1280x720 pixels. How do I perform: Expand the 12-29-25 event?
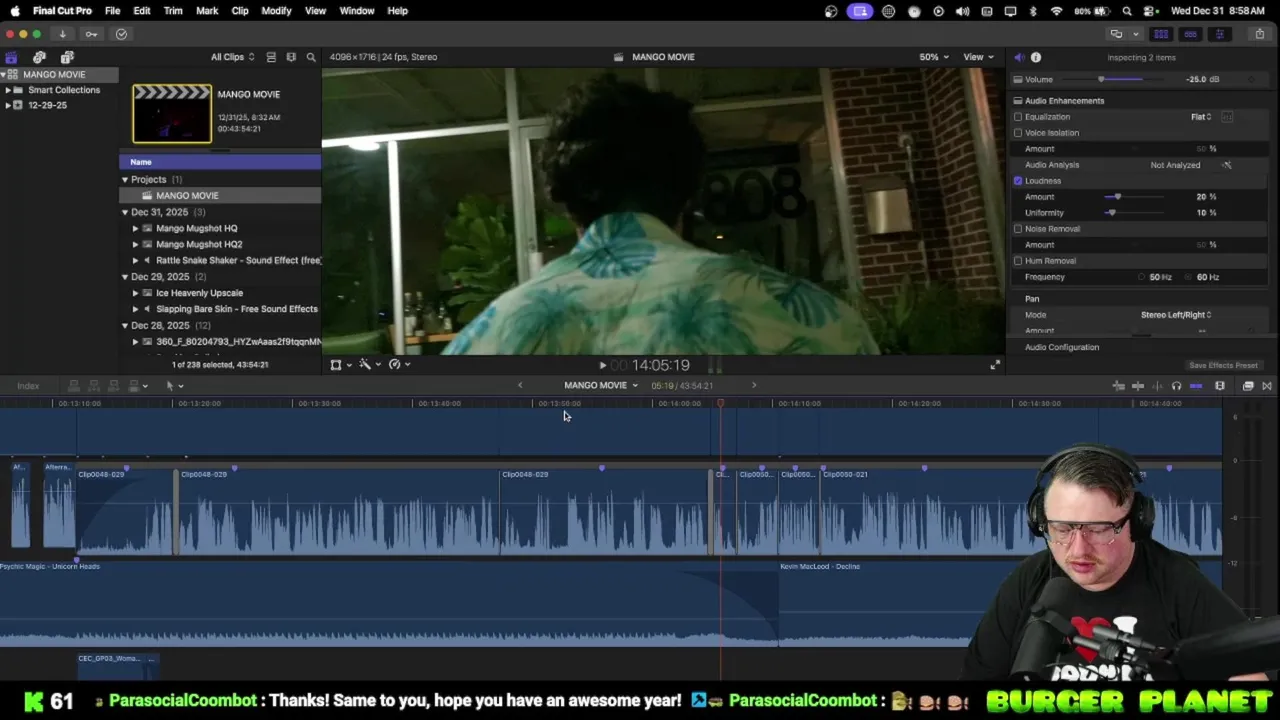8,105
